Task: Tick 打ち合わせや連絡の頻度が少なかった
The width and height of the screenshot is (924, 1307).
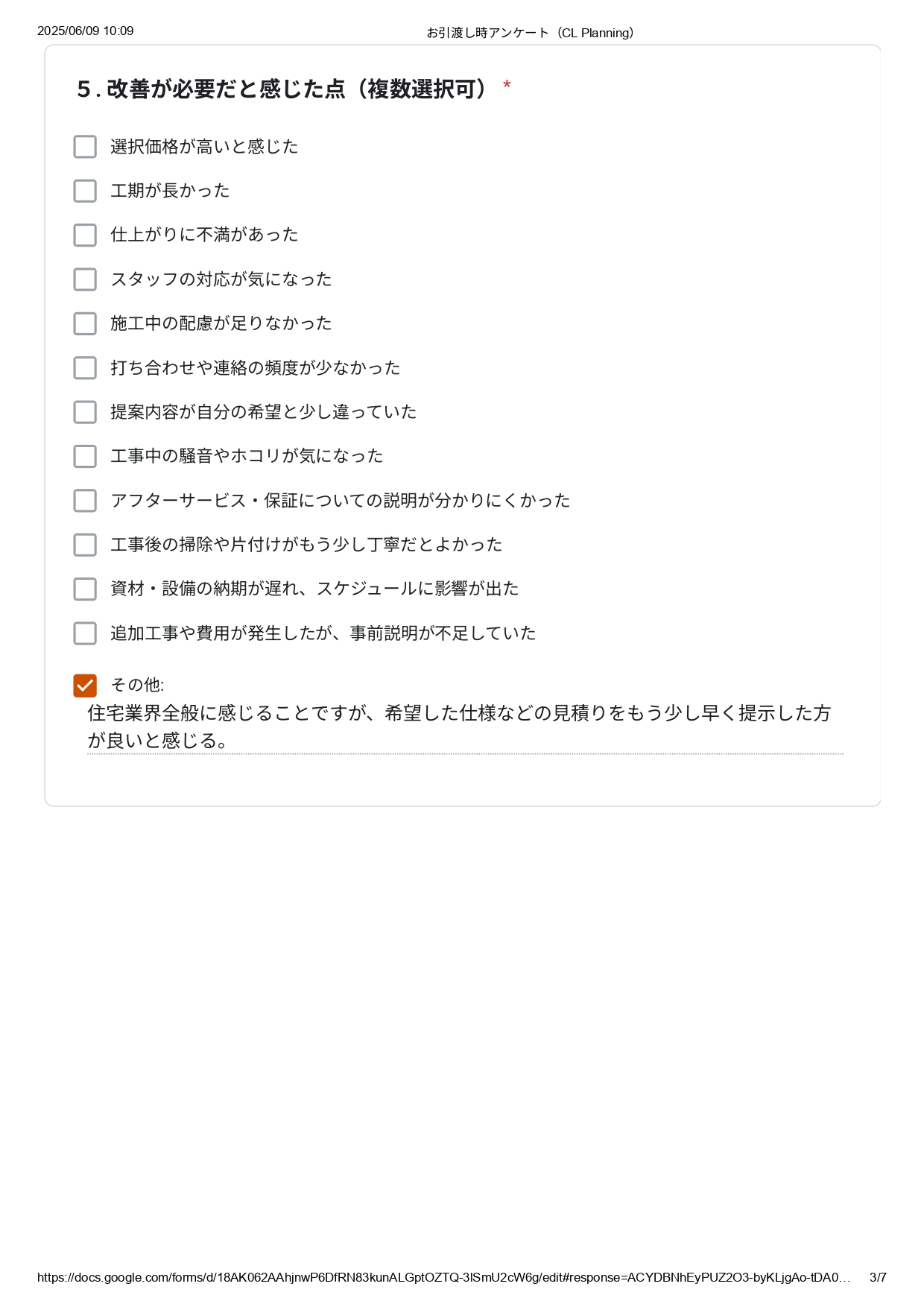Action: [85, 367]
